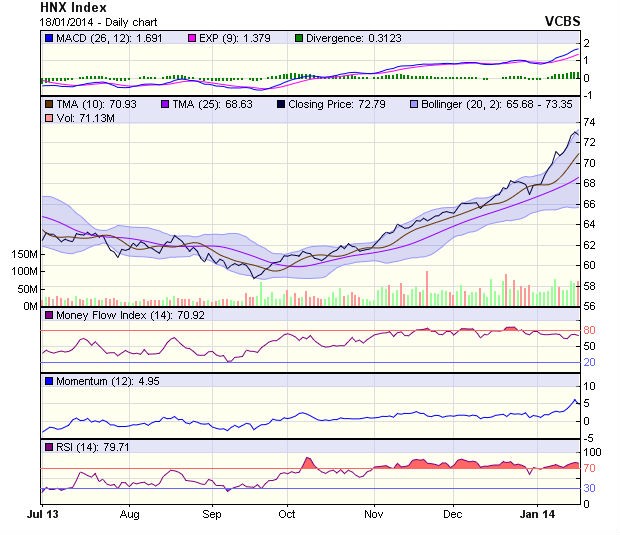Viewport: 620px width, 535px height.
Task: Select the Jan 14 date axis label
Action: (540, 513)
